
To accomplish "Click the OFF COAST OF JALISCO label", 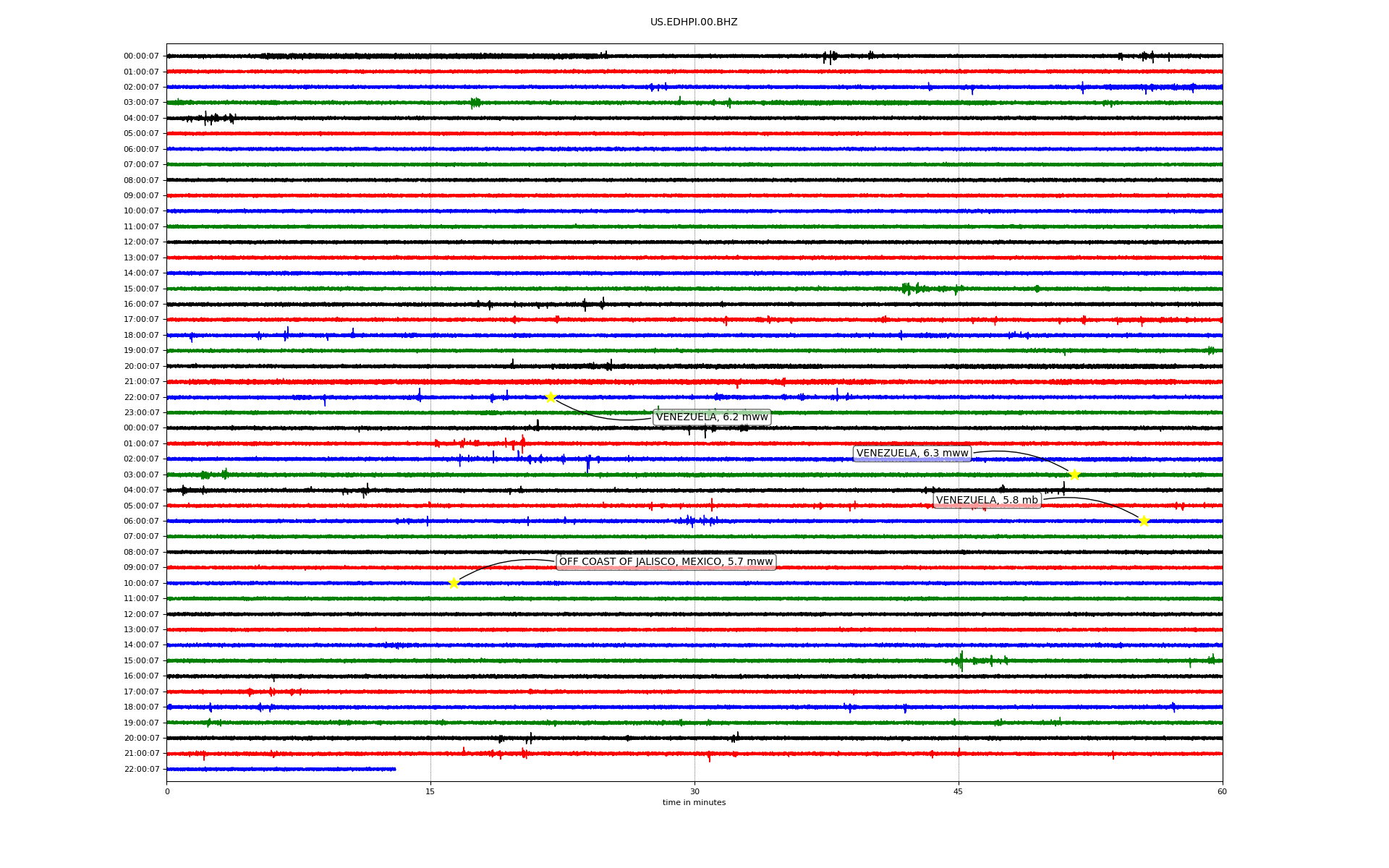I will click(666, 562).
